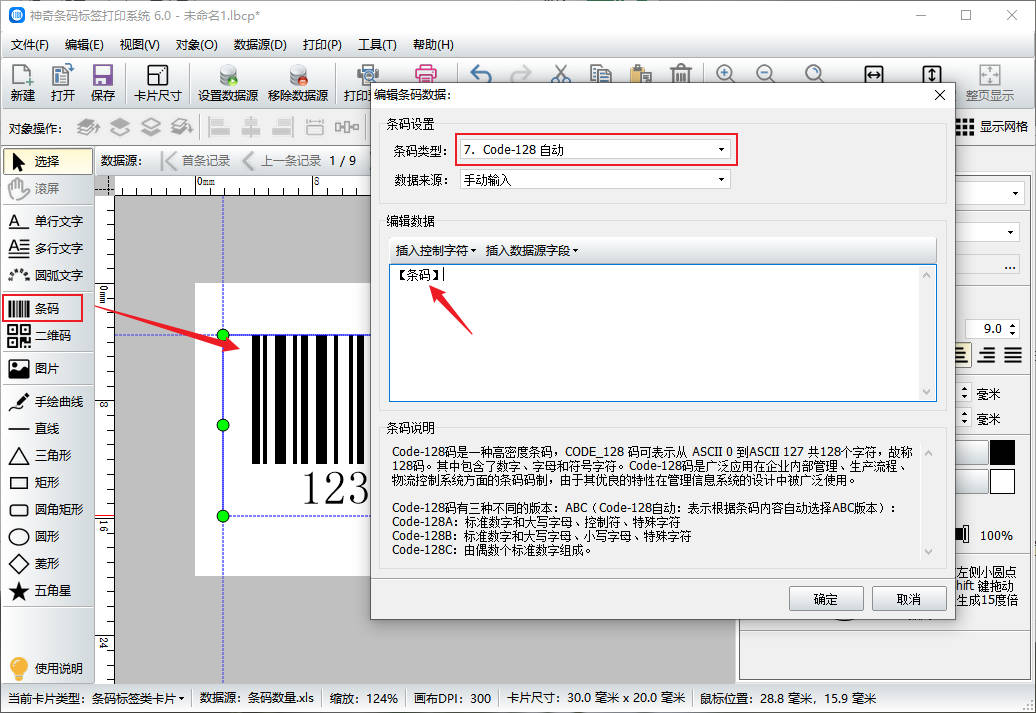Image resolution: width=1036 pixels, height=713 pixels.
Task: Toggle right text alignment in the side panel
Action: tap(986, 356)
